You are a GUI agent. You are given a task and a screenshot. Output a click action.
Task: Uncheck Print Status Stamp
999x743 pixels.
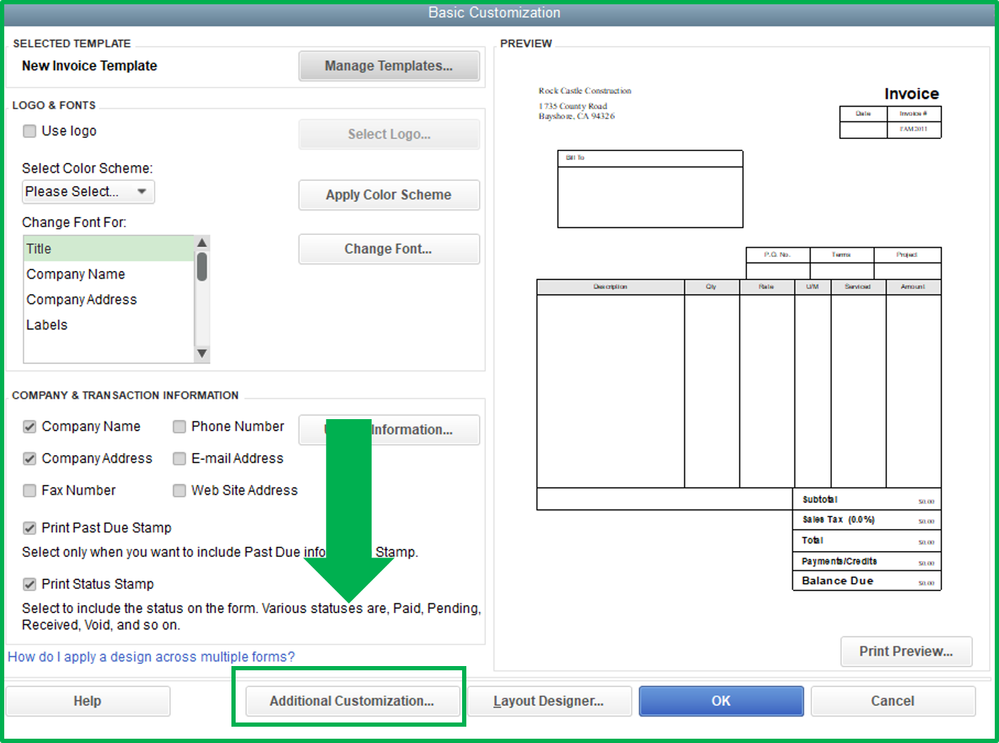point(29,584)
